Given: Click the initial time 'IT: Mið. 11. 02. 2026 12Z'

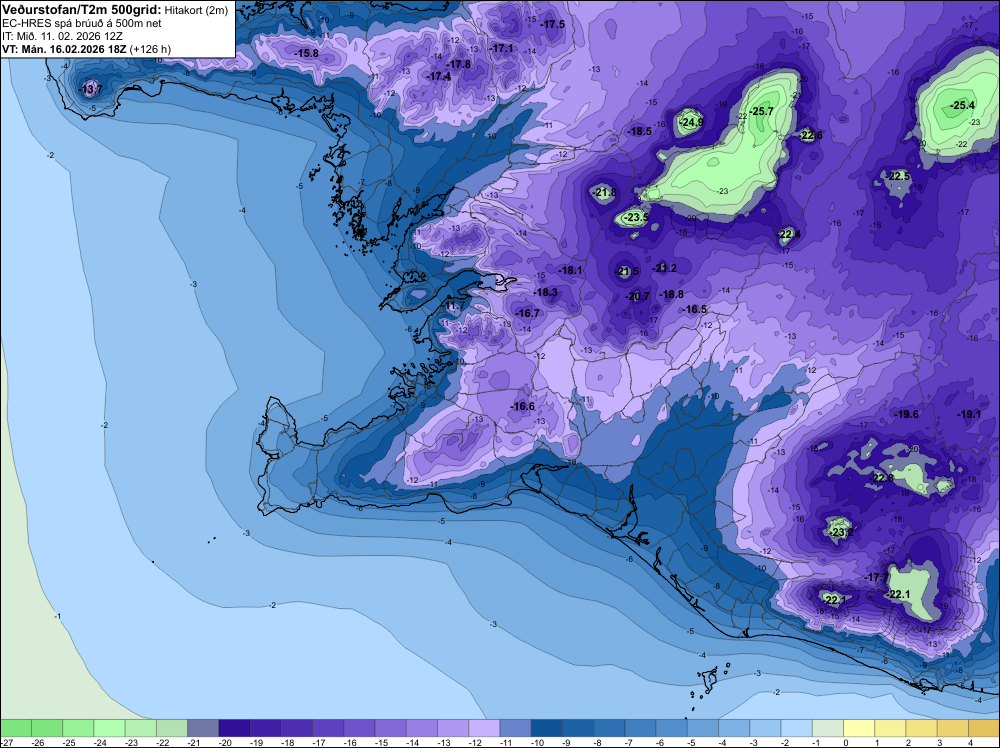Looking at the screenshot, I should (x=62, y=36).
